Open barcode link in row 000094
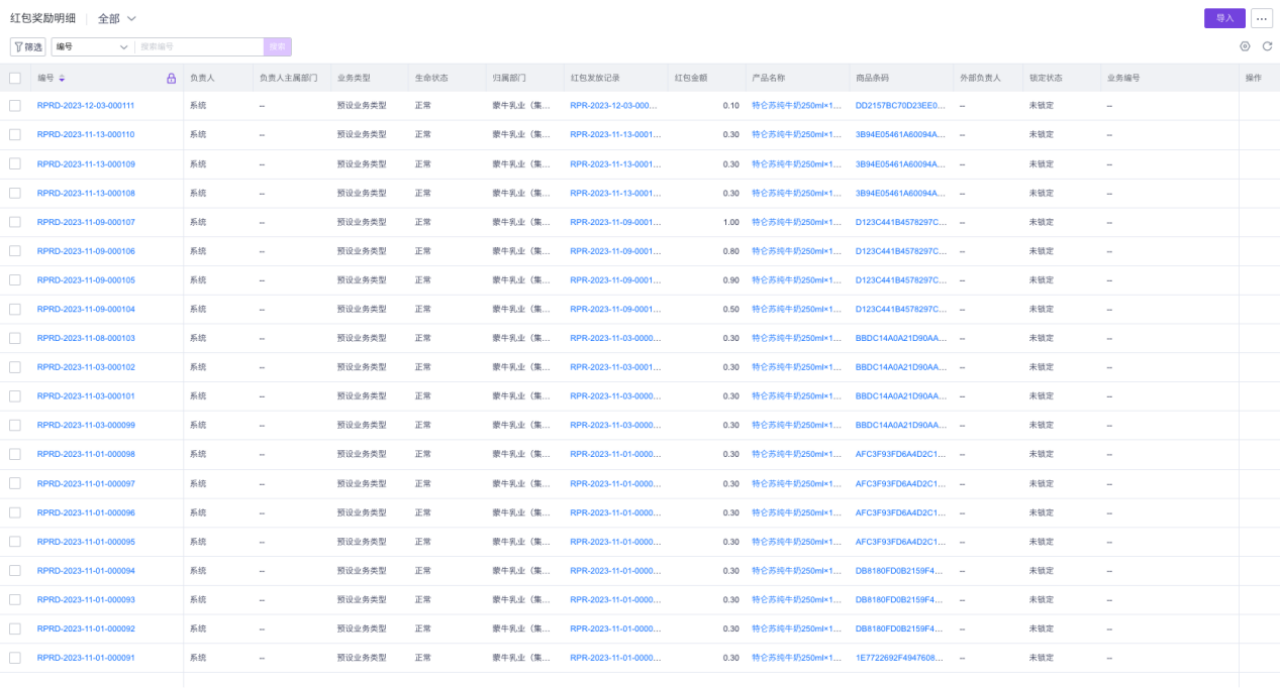This screenshot has width=1280, height=688. 901,571
